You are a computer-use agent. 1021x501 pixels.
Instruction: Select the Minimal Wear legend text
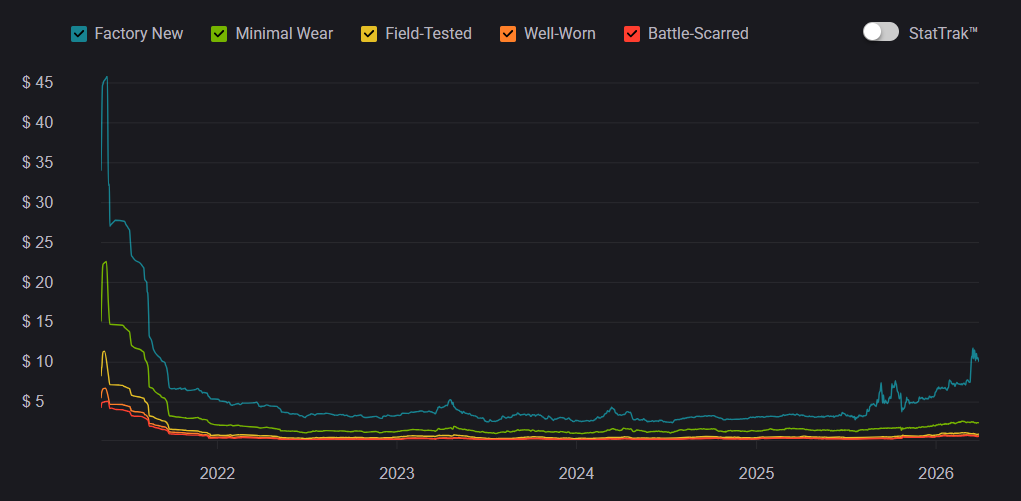click(284, 34)
